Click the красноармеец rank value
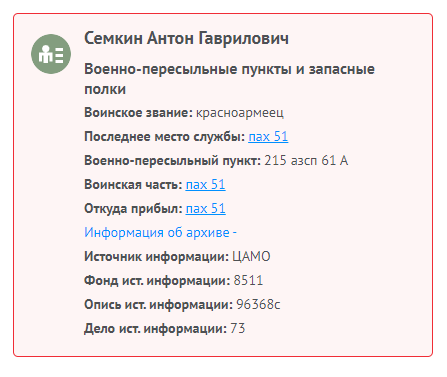Viewport: 447px width, 377px height. coord(240,113)
